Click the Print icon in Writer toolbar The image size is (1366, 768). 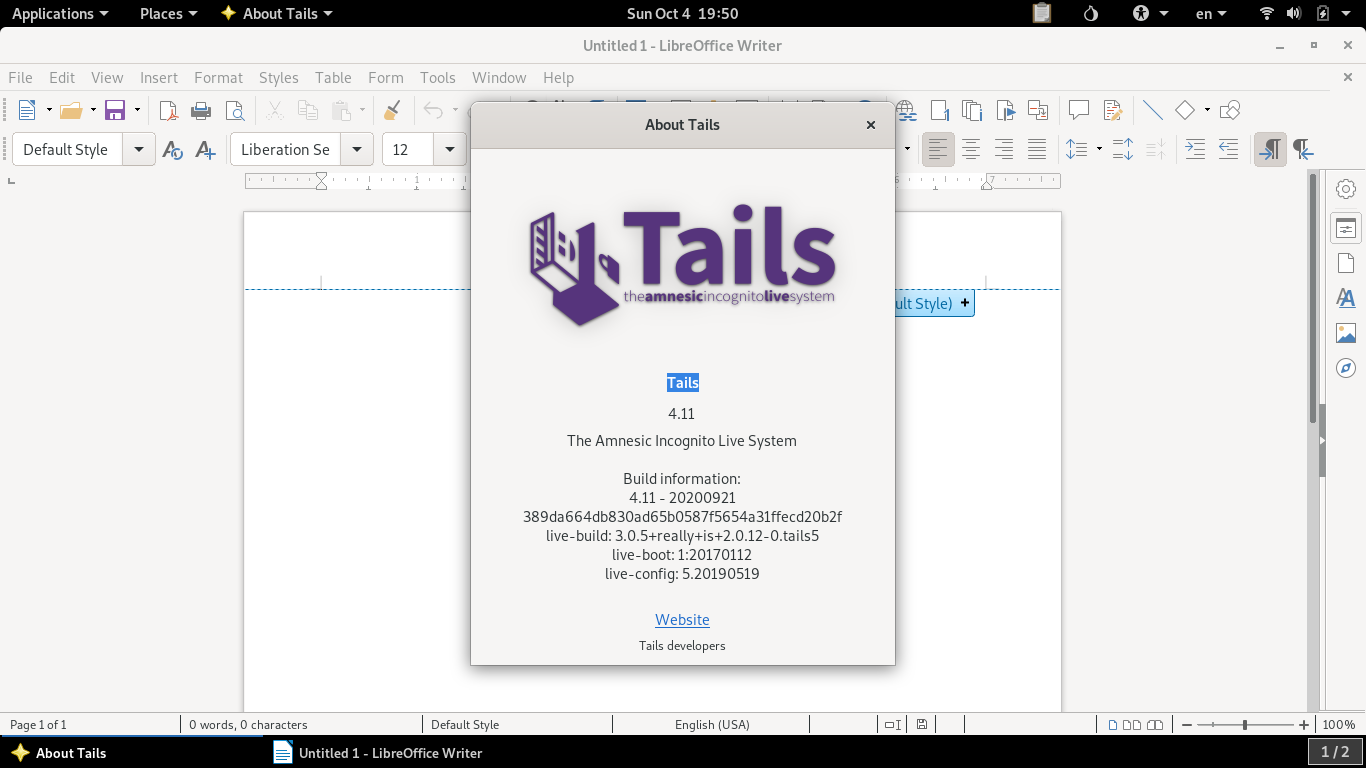201,110
